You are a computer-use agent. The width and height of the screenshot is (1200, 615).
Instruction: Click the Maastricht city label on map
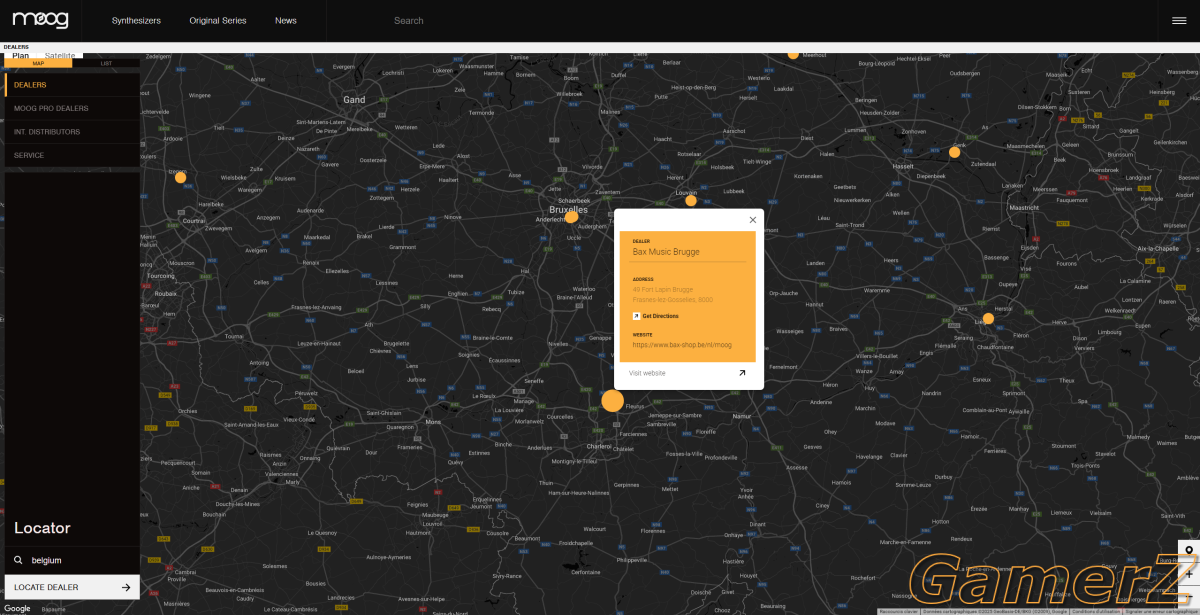(x=1025, y=208)
